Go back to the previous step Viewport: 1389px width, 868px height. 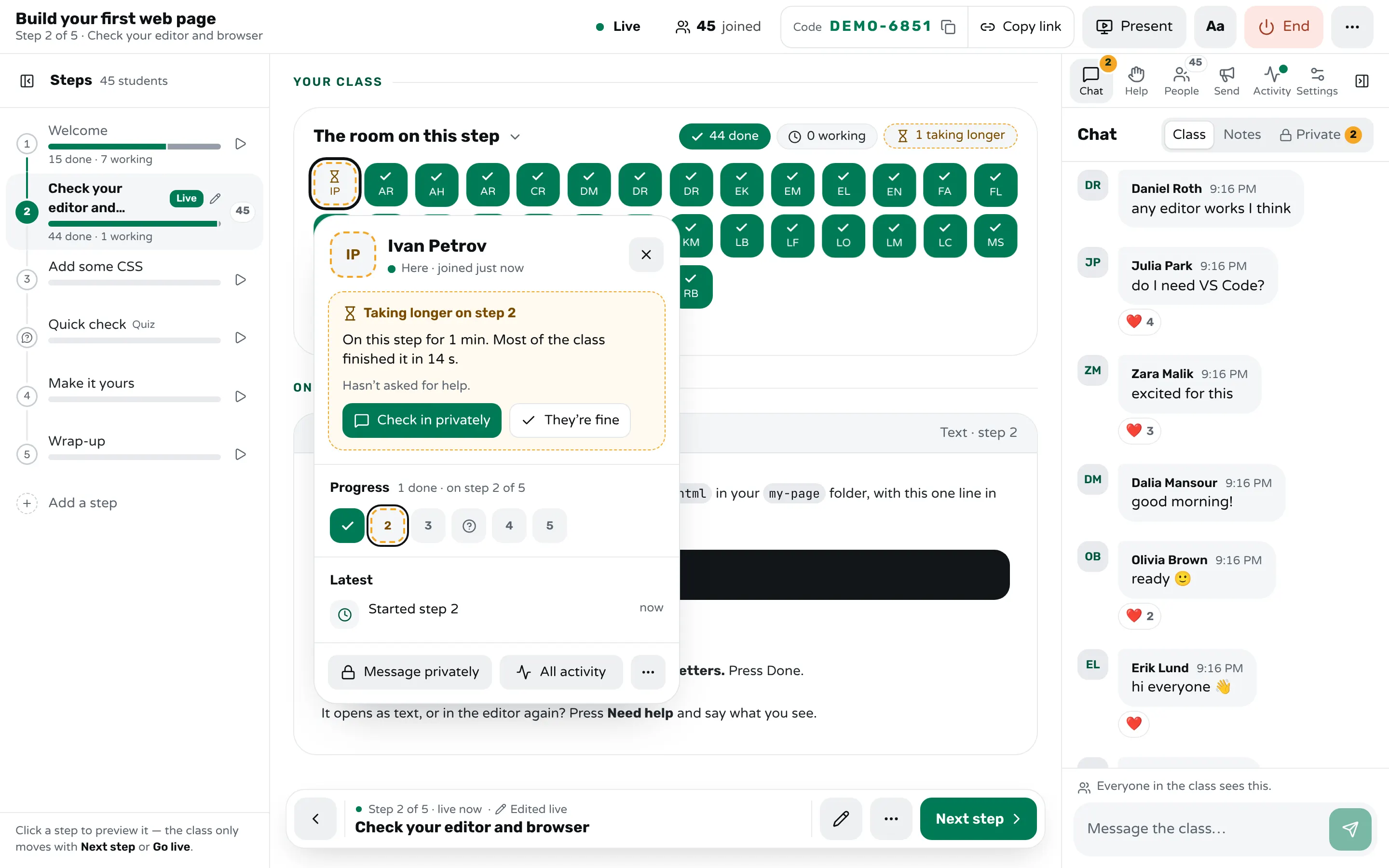tap(315, 818)
